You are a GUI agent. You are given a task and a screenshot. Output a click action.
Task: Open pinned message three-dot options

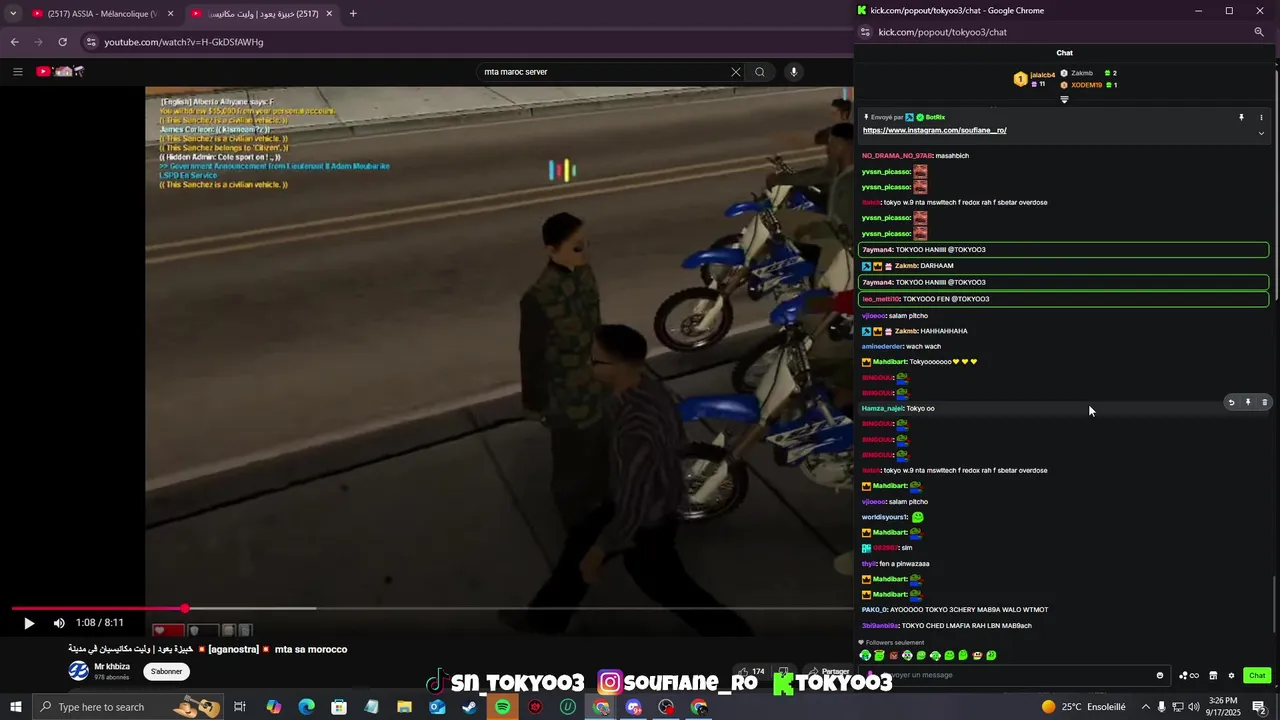coord(1261,117)
